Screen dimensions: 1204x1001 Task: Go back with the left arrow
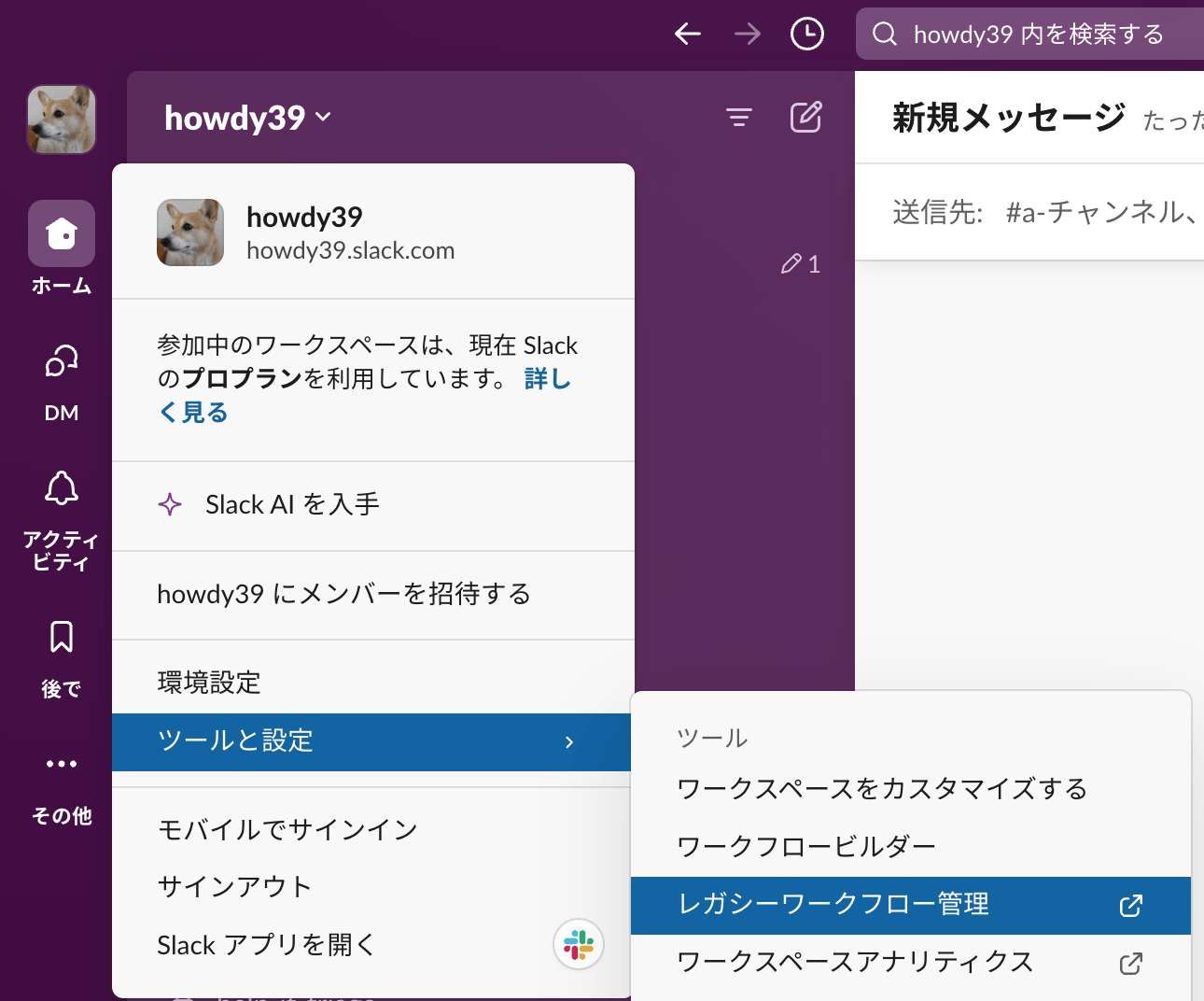(688, 35)
